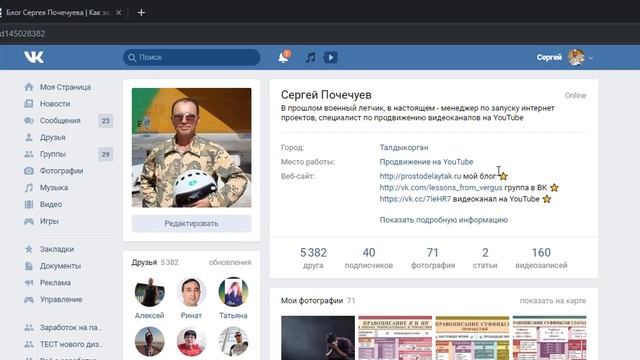Open Мои фотографии header
This screenshot has width=640, height=360.
coord(318,301)
